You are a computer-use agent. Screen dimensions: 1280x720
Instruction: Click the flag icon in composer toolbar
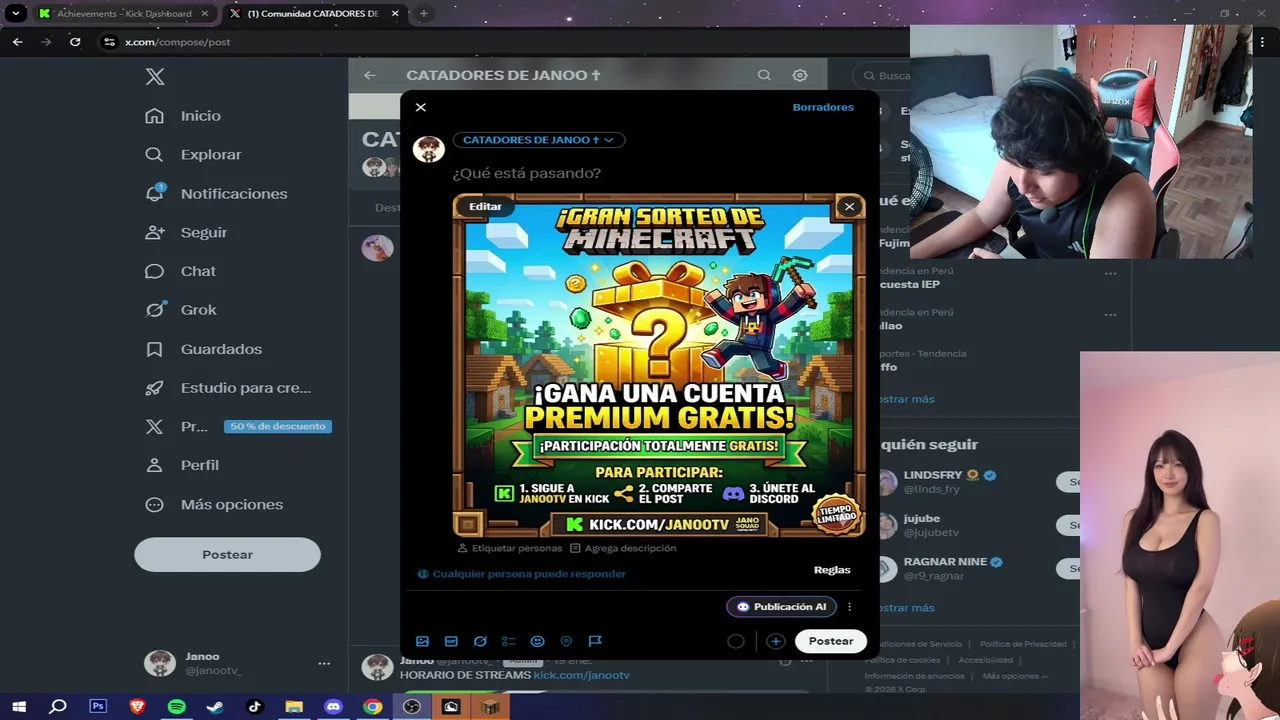coord(595,641)
